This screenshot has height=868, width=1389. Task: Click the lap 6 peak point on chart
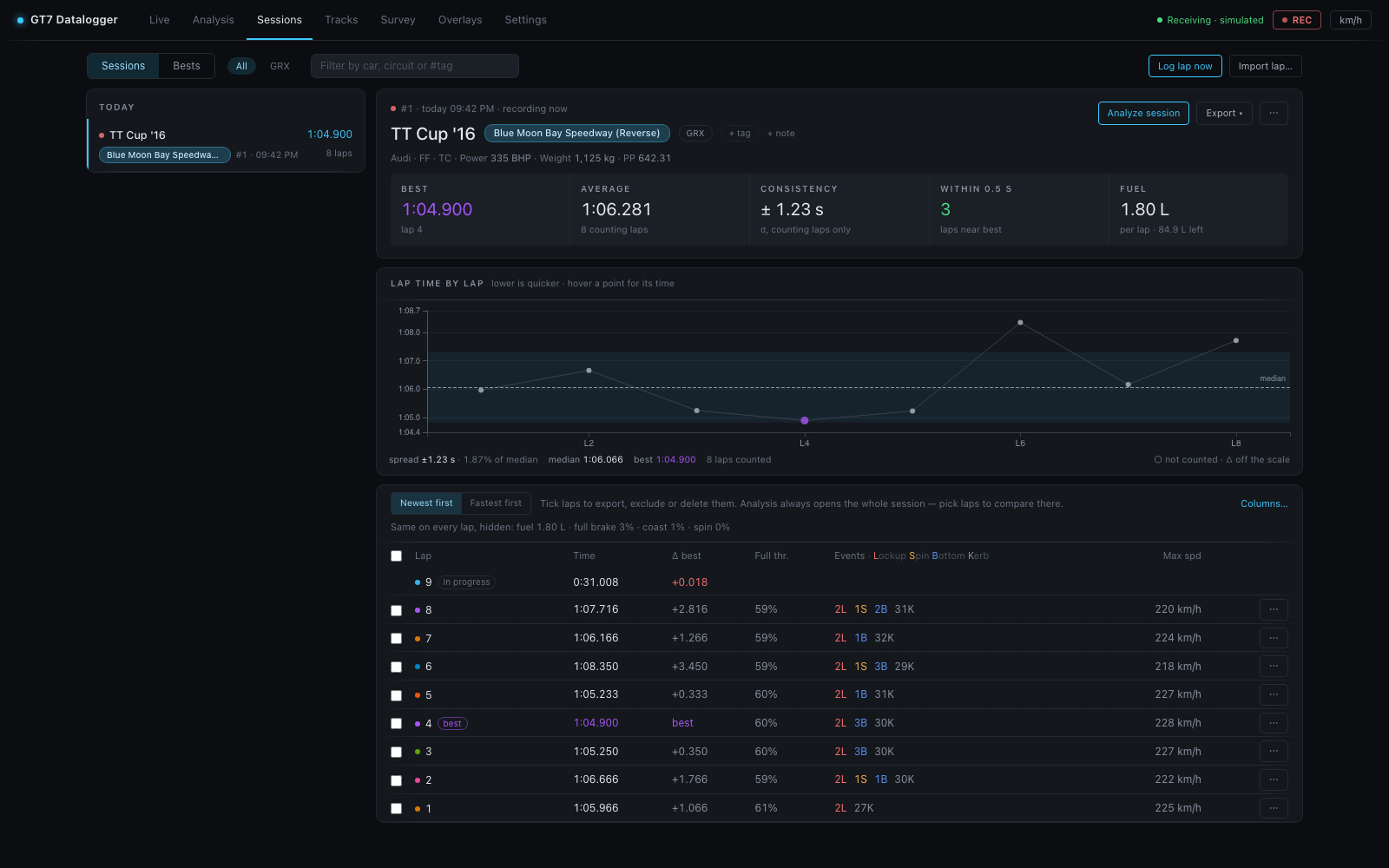tap(1020, 322)
